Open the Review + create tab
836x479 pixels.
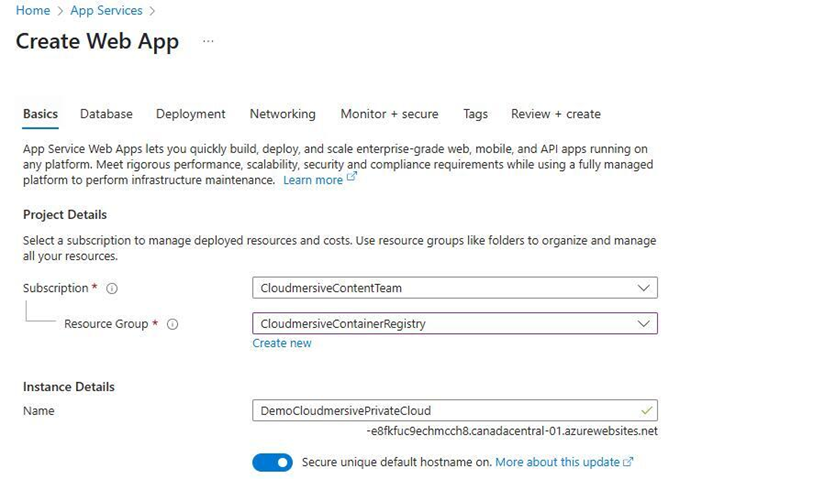click(556, 114)
